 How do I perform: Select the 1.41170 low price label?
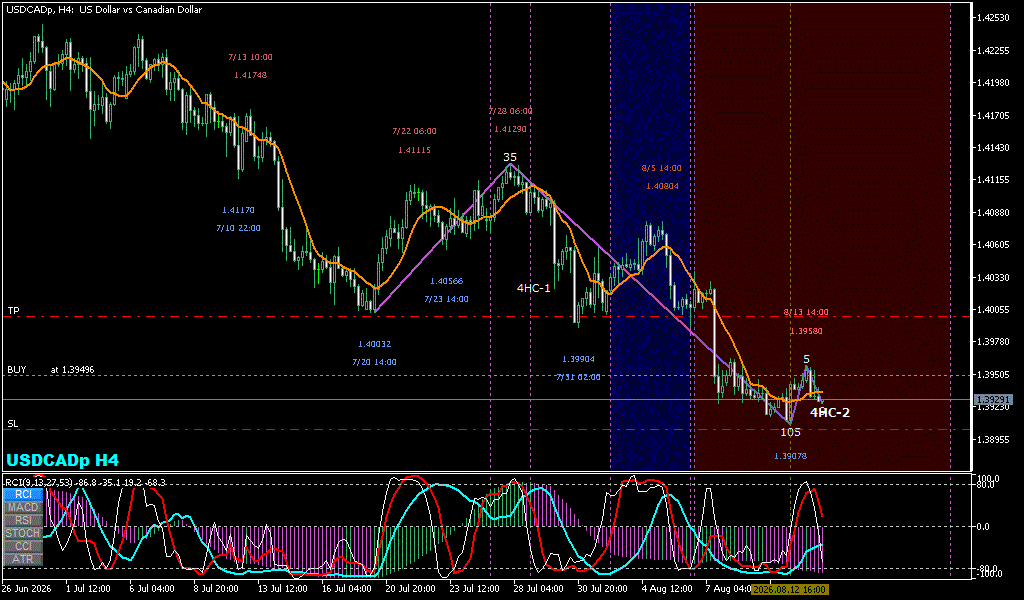tap(238, 210)
